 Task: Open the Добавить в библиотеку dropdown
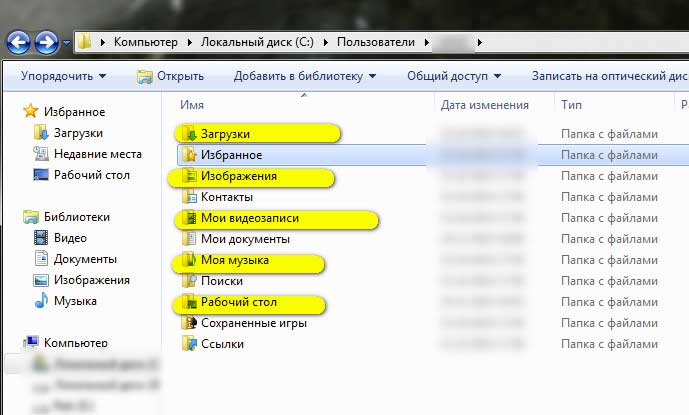point(305,76)
